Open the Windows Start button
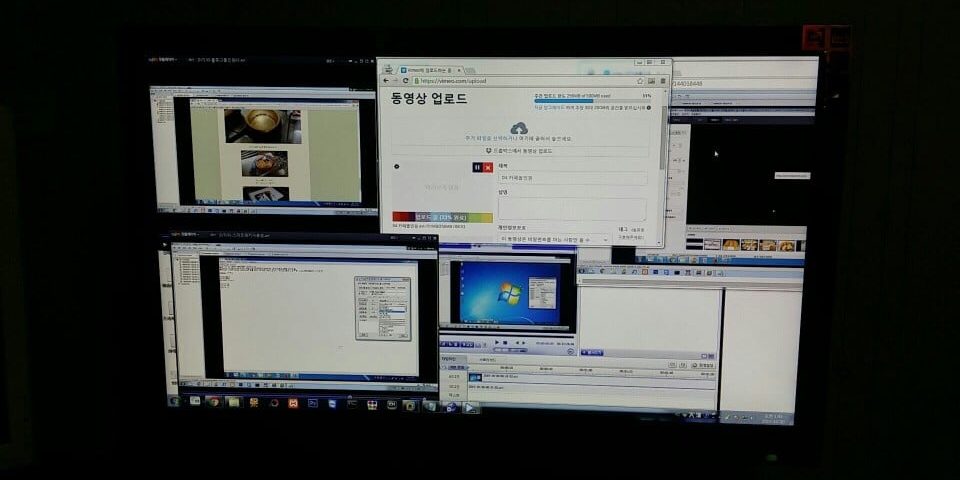The width and height of the screenshot is (960, 480). pyautogui.click(x=175, y=402)
